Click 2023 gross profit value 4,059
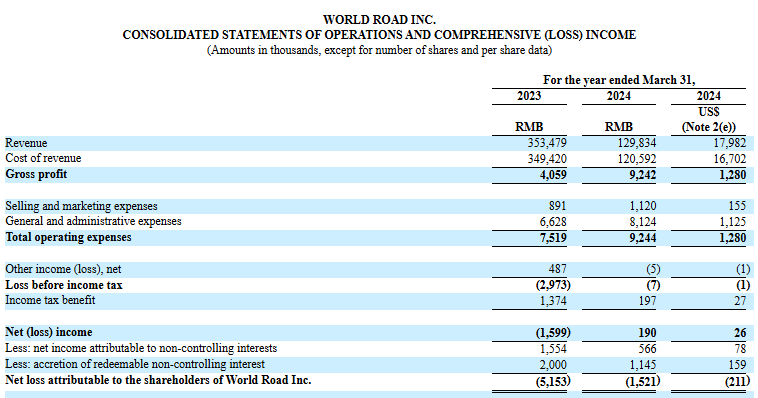Image resolution: width=758 pixels, height=398 pixels. click(553, 175)
